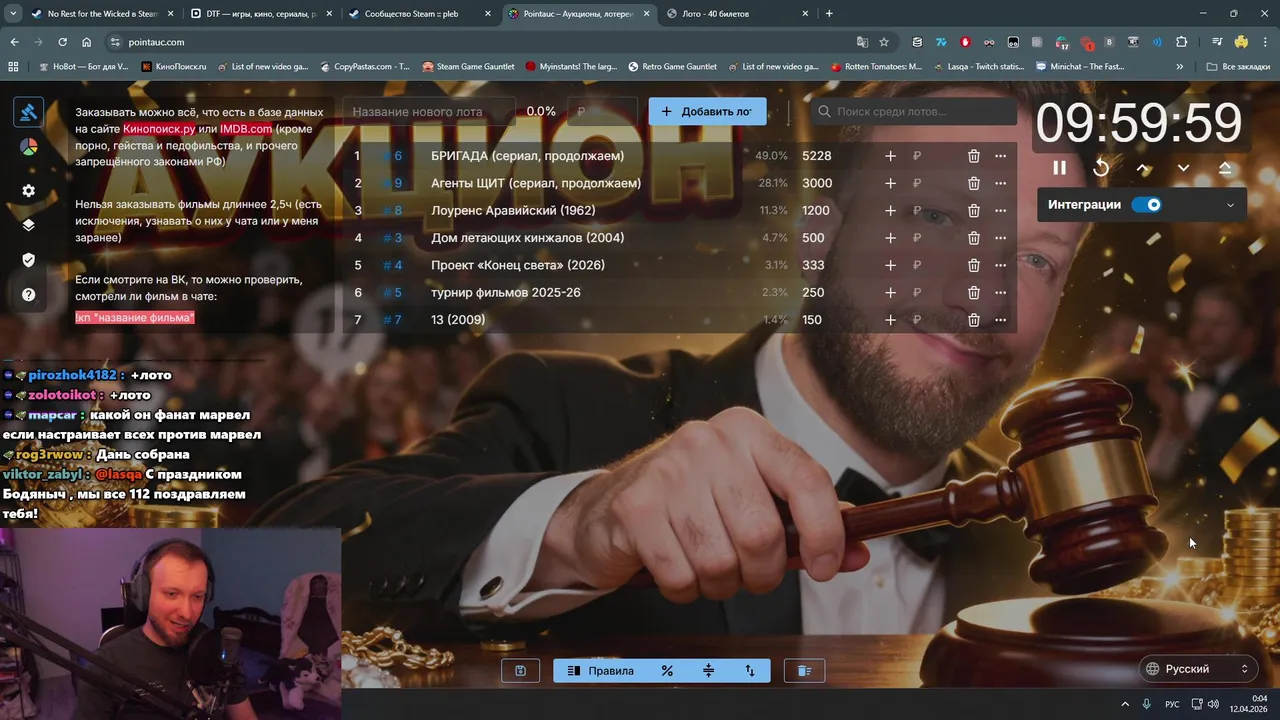Delete the БРИГАДА lot with the trash icon

pos(973,156)
